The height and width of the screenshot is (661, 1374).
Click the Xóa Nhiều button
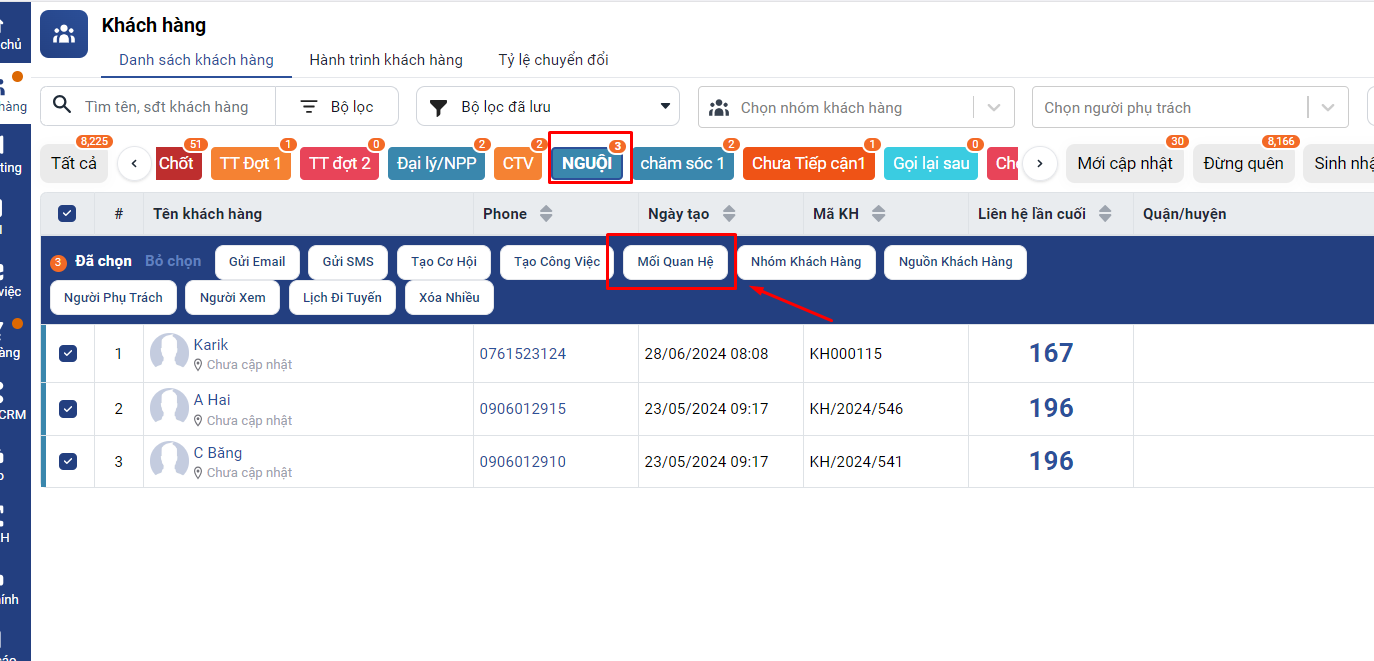coord(449,298)
